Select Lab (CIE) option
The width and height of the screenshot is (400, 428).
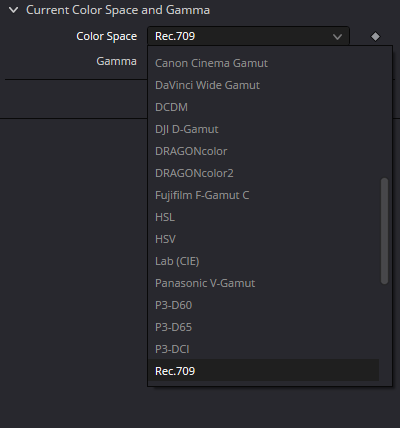pyautogui.click(x=263, y=261)
